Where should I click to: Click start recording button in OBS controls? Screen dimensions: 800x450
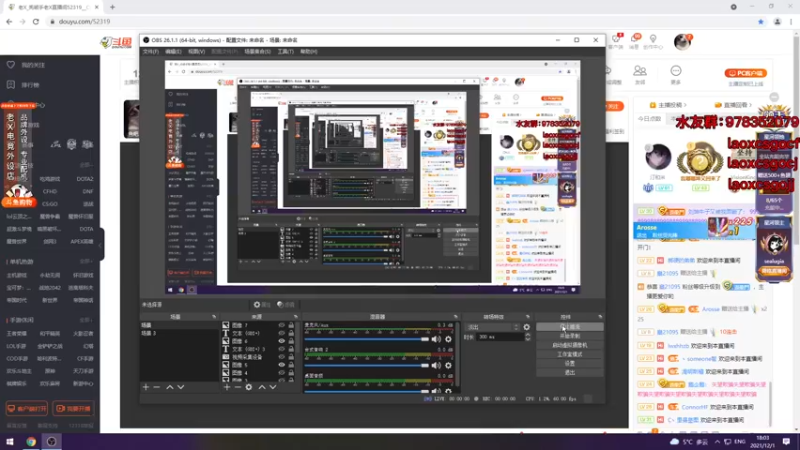[x=569, y=336]
